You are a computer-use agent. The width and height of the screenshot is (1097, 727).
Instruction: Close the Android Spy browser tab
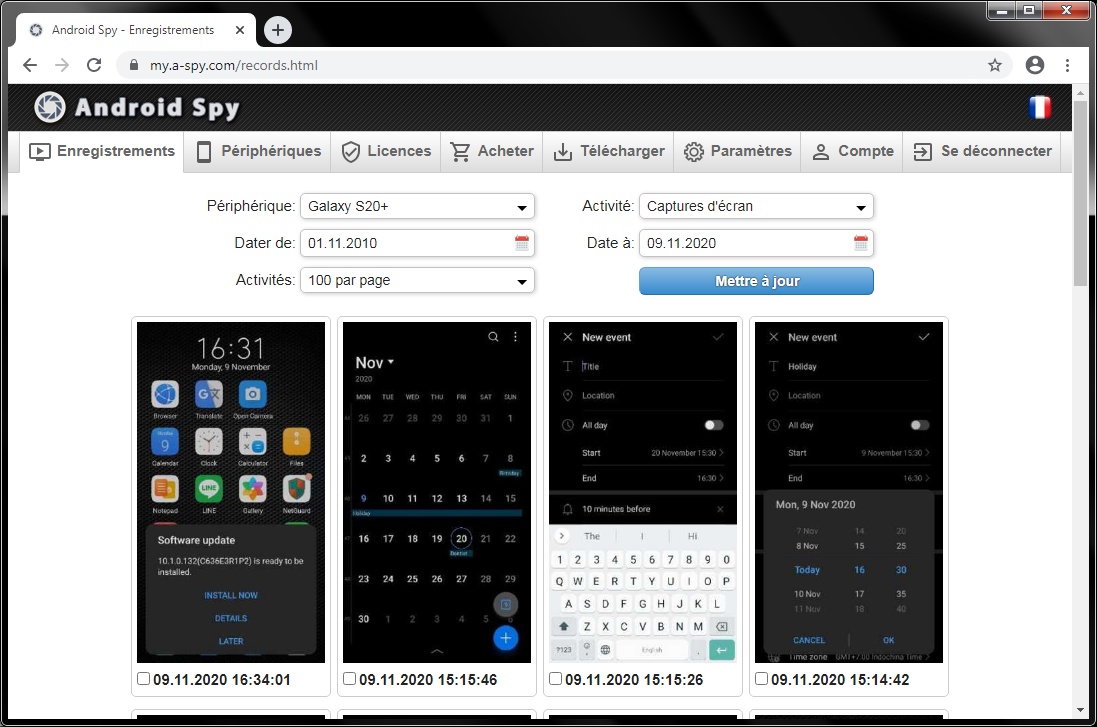(240, 30)
